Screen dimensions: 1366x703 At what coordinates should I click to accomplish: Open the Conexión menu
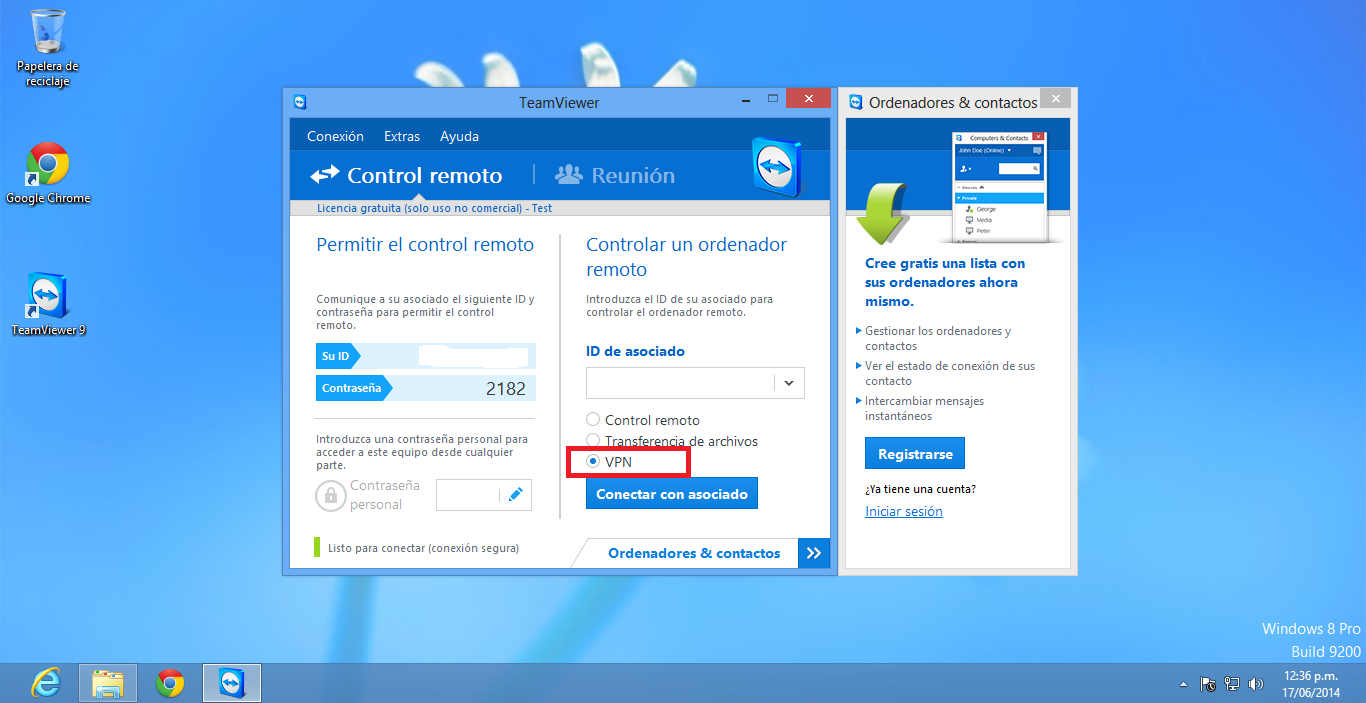(x=335, y=136)
